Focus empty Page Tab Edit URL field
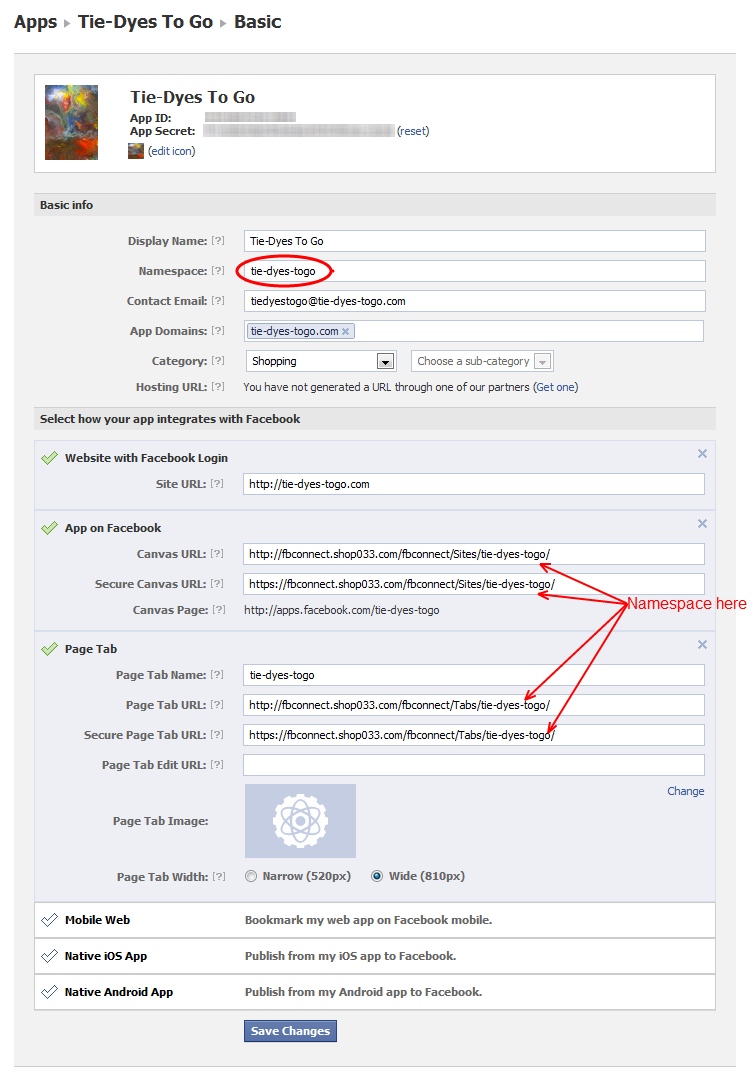The image size is (754, 1076). (x=473, y=764)
